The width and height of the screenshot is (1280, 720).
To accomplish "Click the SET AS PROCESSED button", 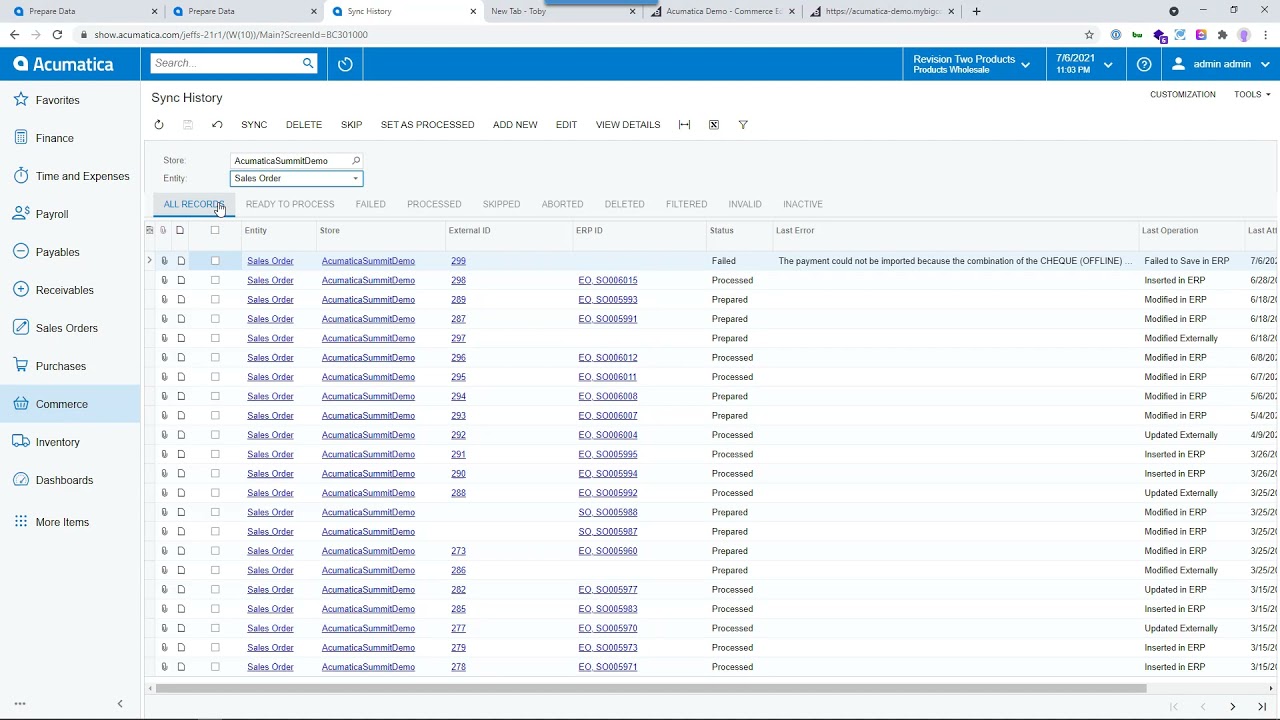I will click(427, 125).
